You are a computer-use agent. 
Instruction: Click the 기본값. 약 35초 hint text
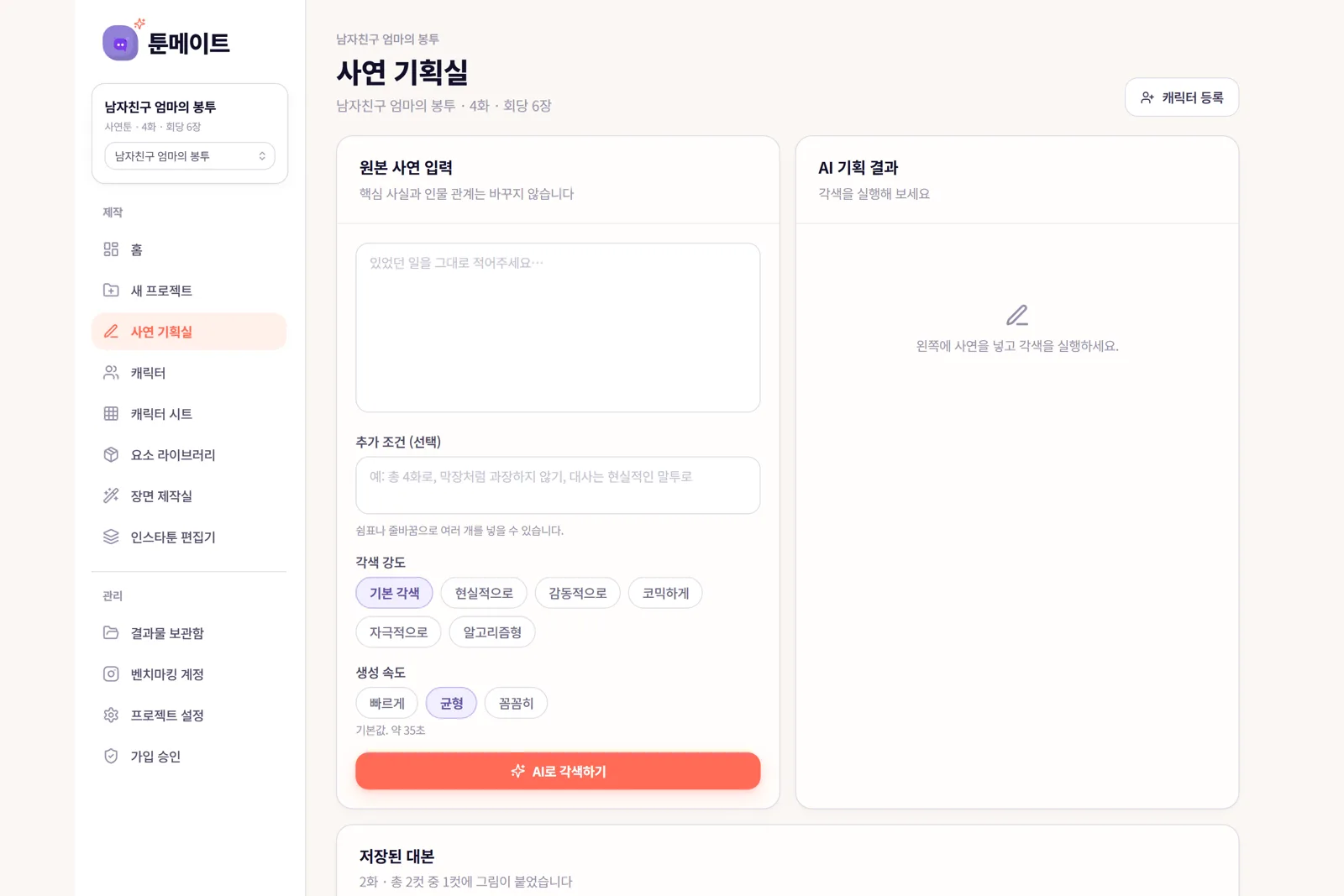[391, 731]
